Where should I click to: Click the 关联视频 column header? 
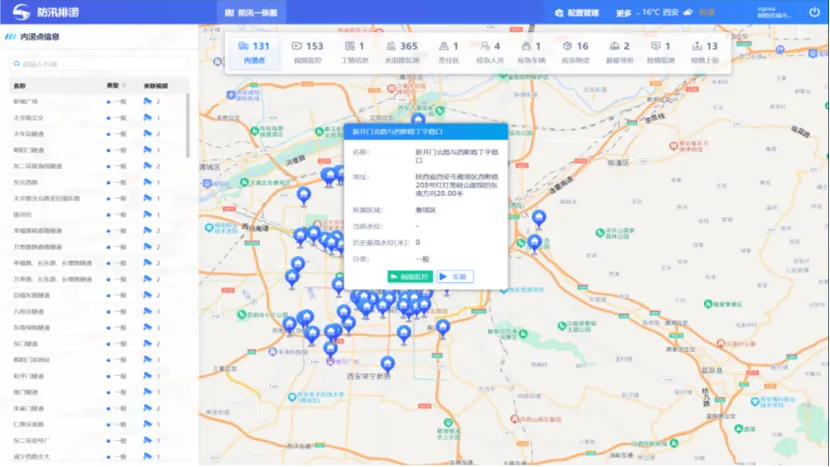(x=156, y=86)
